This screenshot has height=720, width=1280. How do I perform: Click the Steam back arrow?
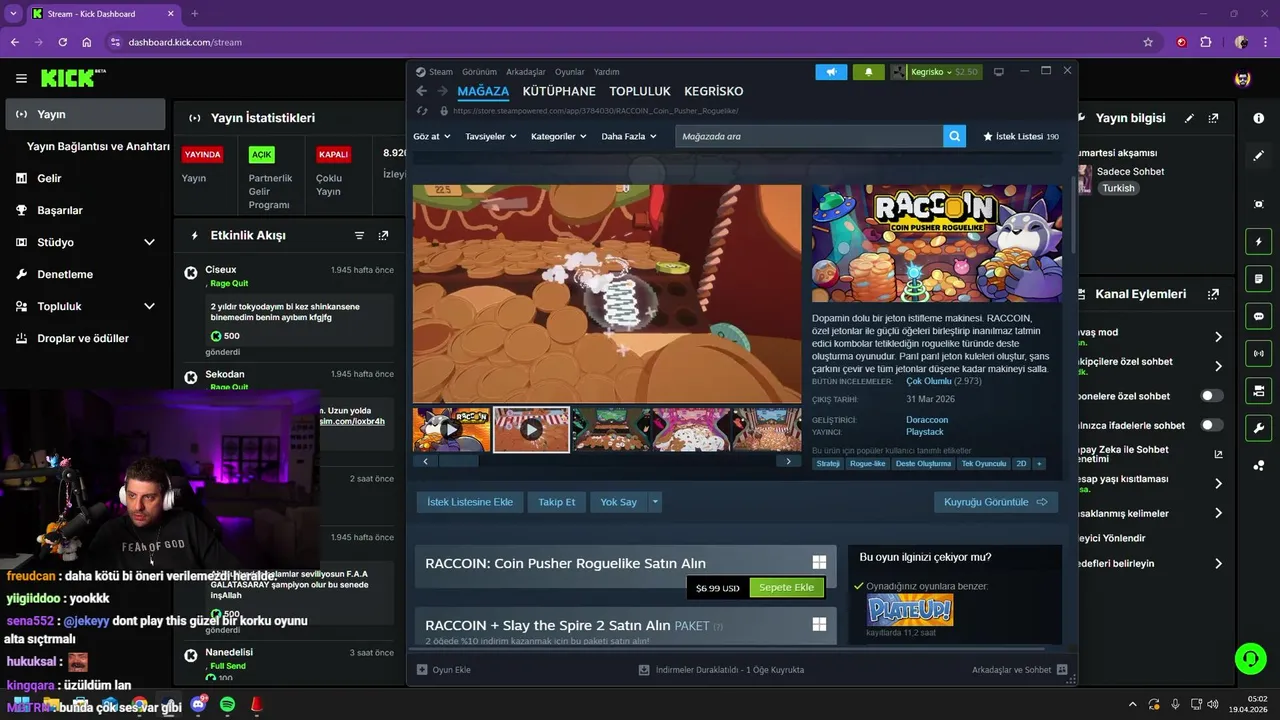click(421, 91)
